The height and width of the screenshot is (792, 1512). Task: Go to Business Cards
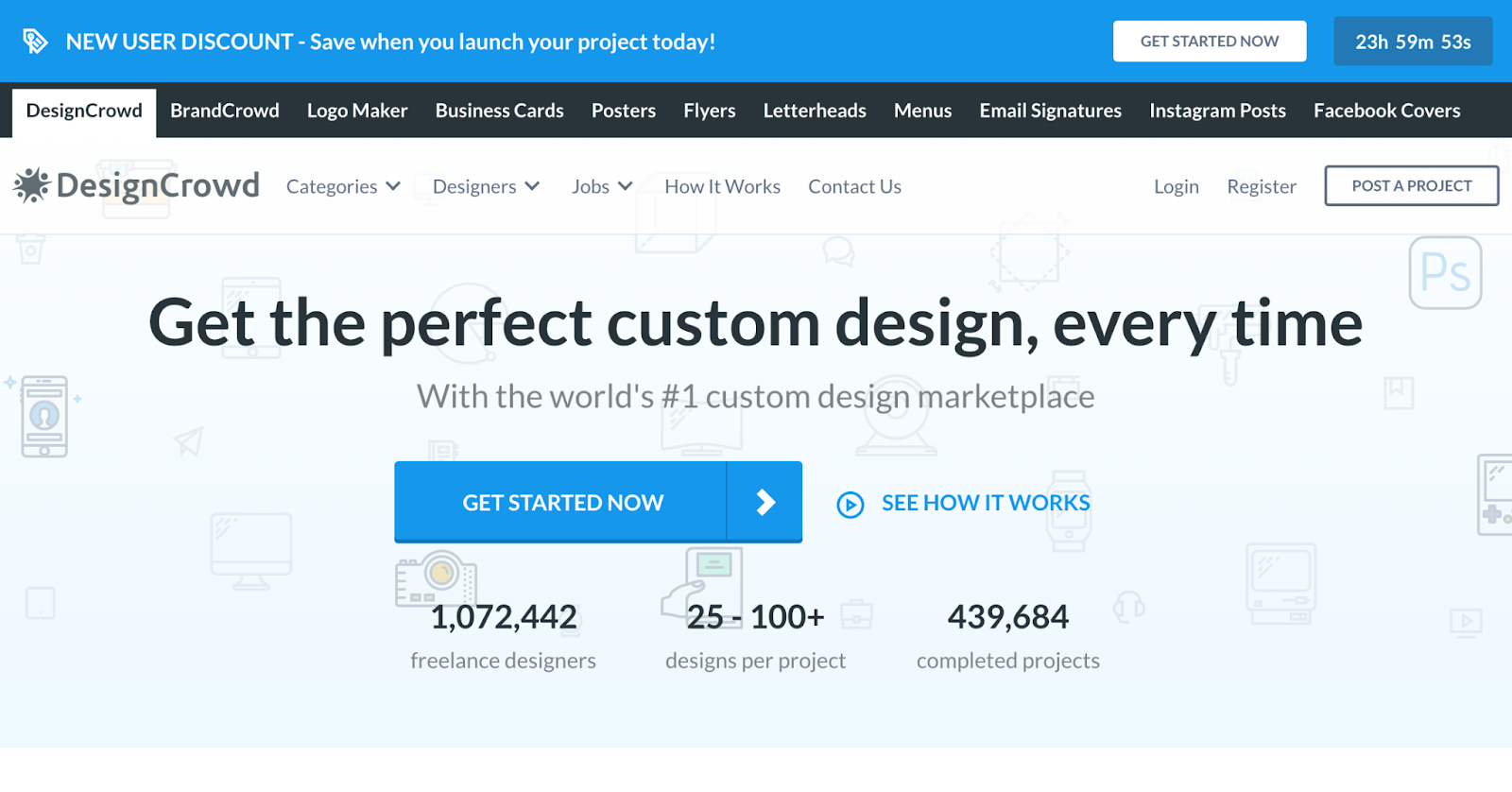pos(500,111)
